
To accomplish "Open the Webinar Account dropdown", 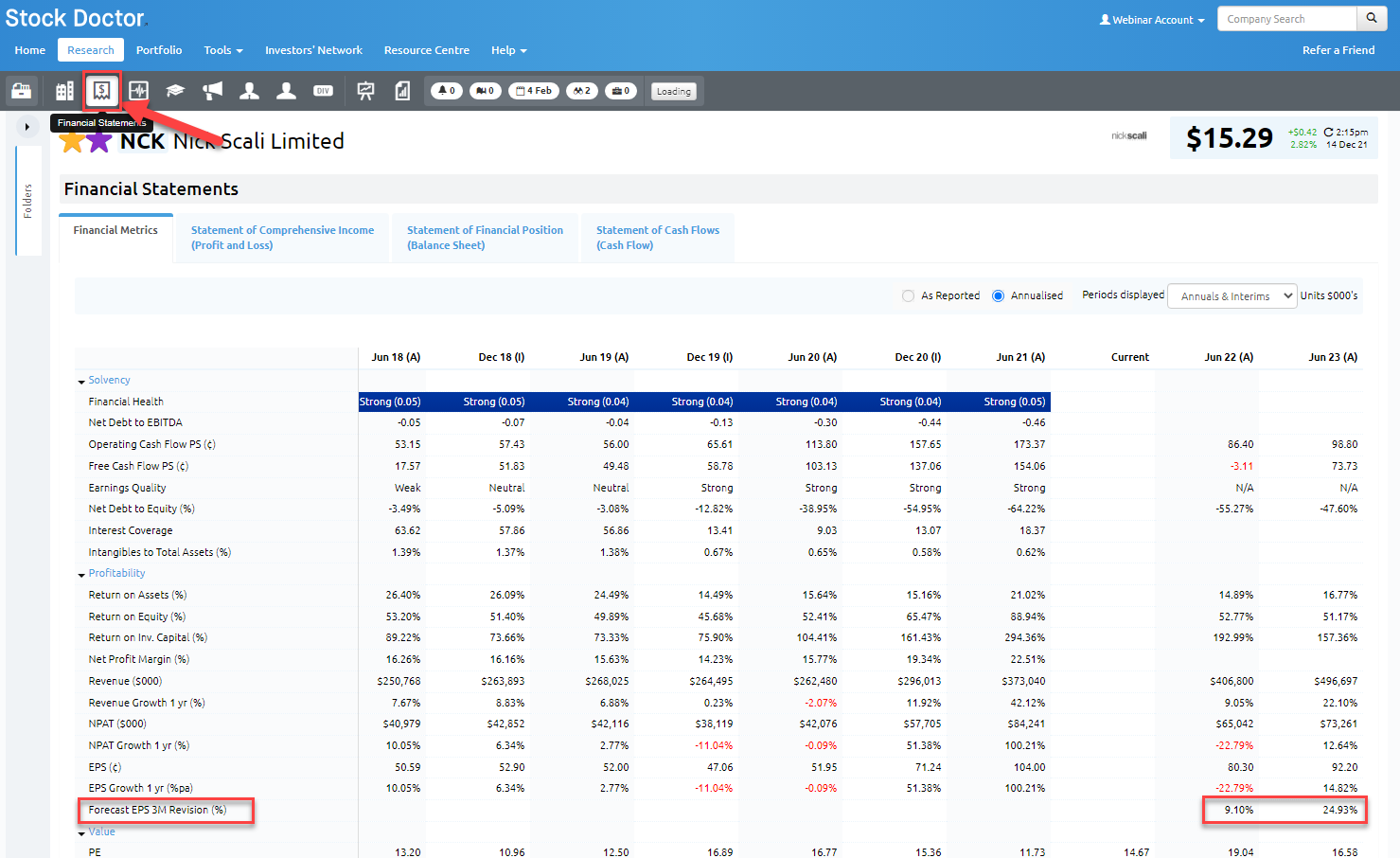I will [1151, 20].
